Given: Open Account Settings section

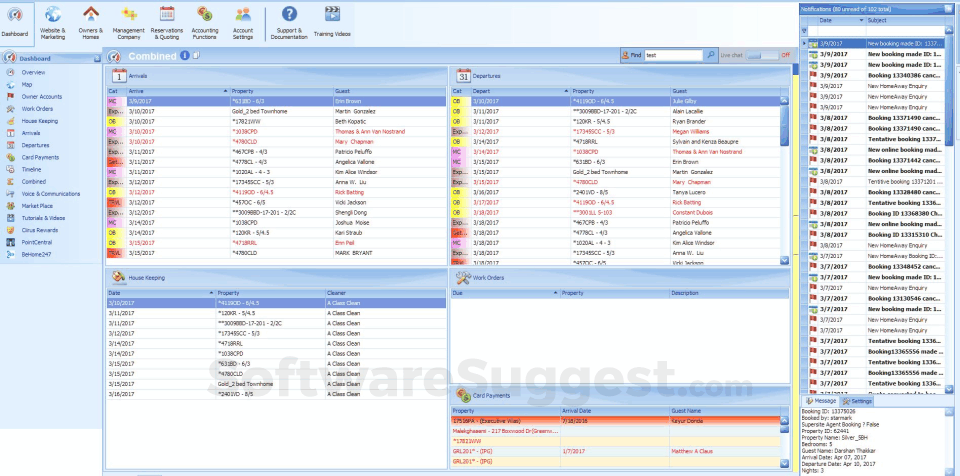Looking at the screenshot, I should click(242, 22).
